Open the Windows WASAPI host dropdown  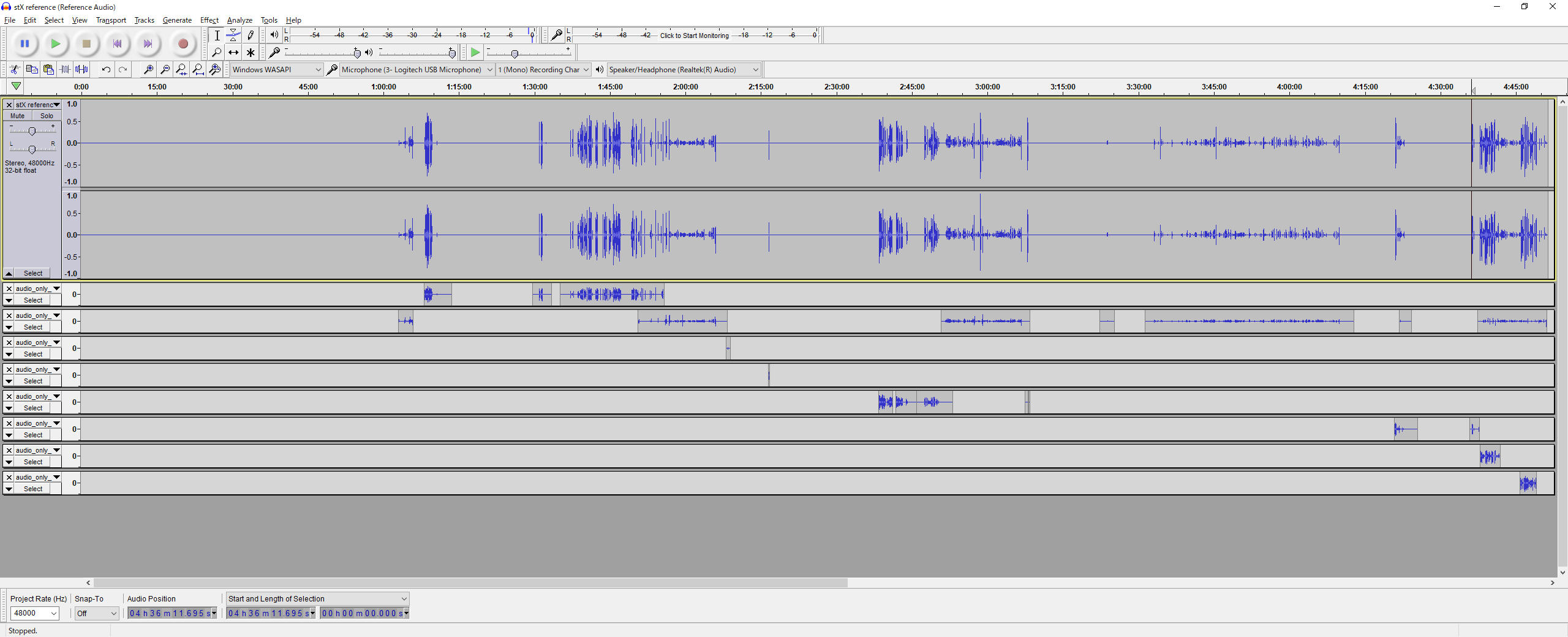tap(277, 70)
